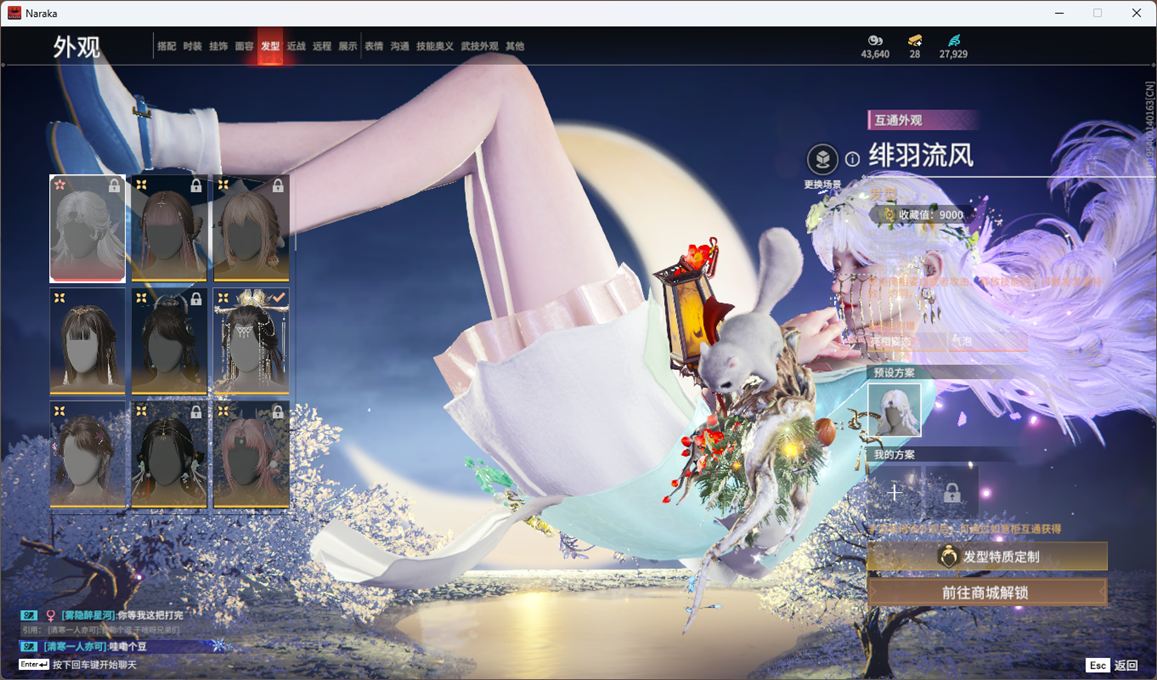The height and width of the screenshot is (680, 1157).
Task: Select the highlighted 发型 hairstyle tab
Action: pos(270,46)
